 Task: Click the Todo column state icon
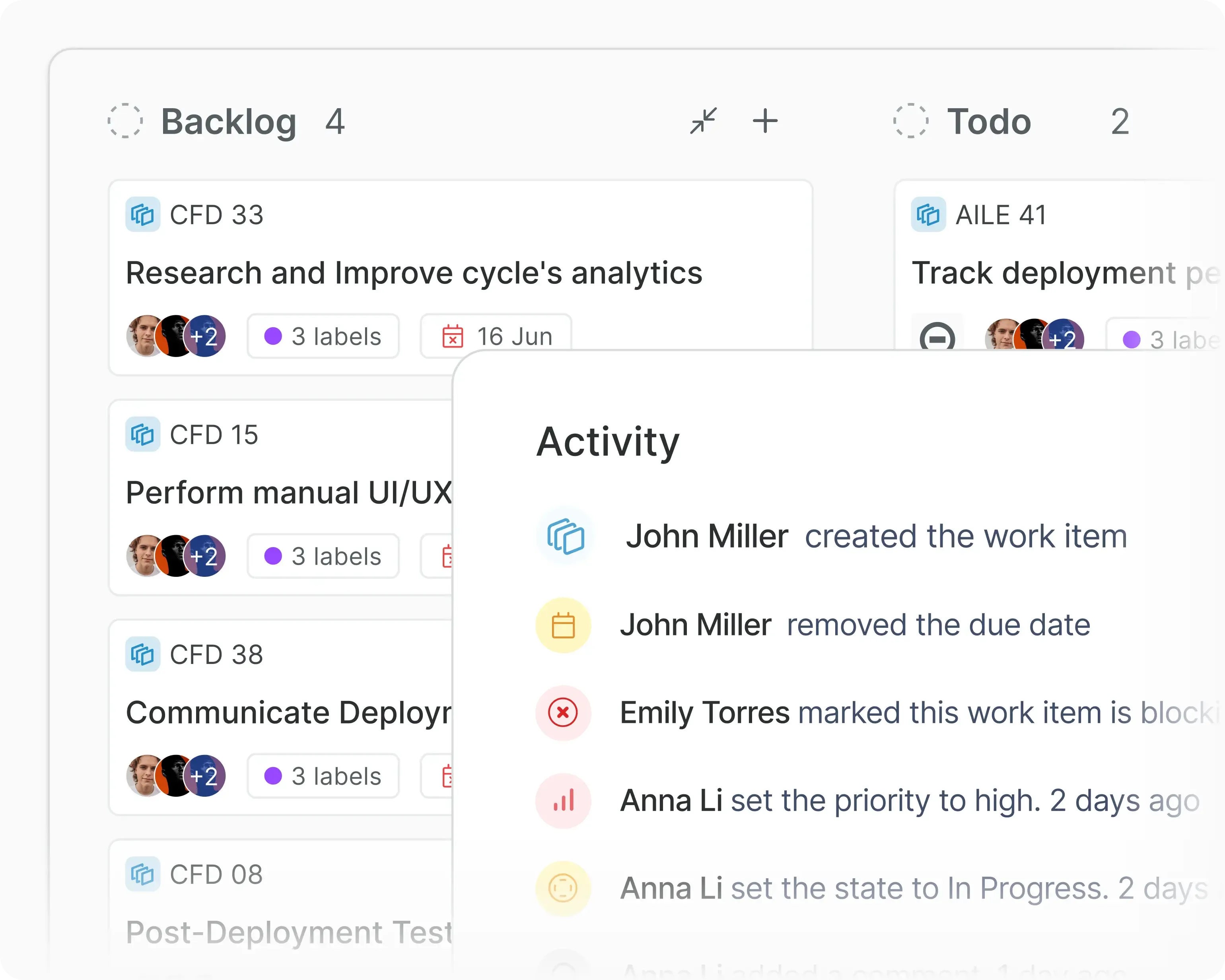911,121
